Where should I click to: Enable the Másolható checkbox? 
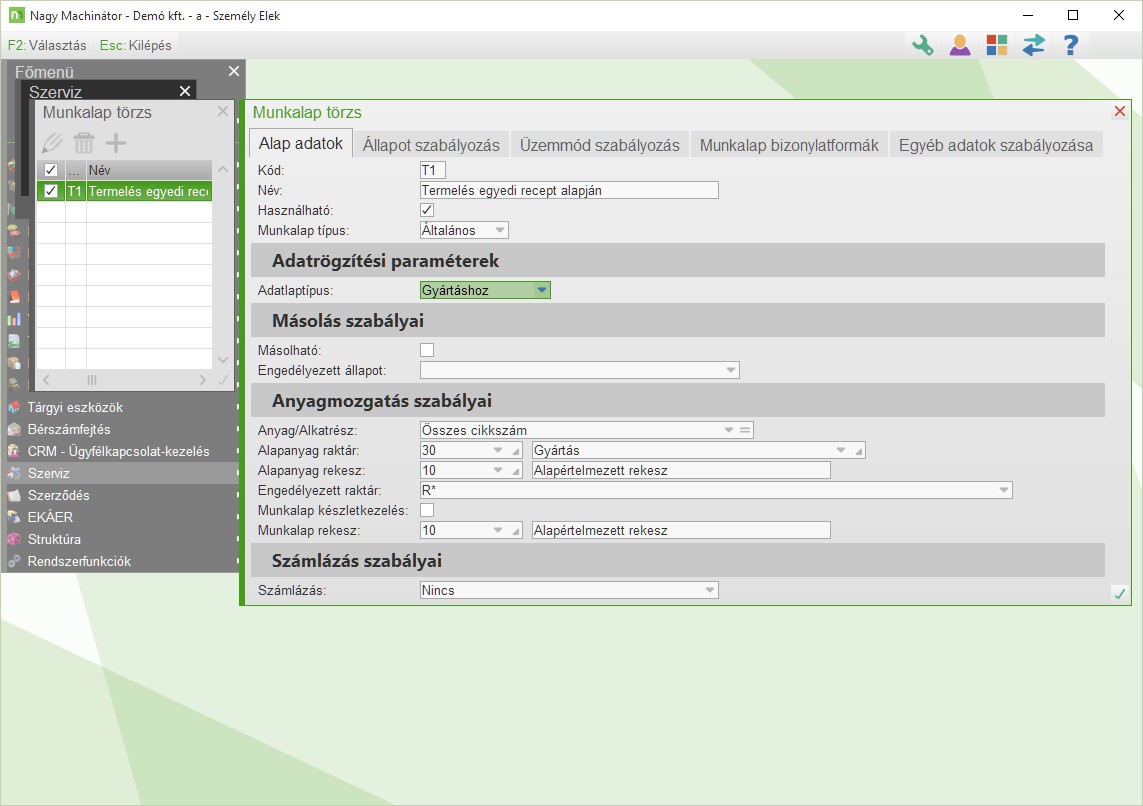tap(427, 350)
